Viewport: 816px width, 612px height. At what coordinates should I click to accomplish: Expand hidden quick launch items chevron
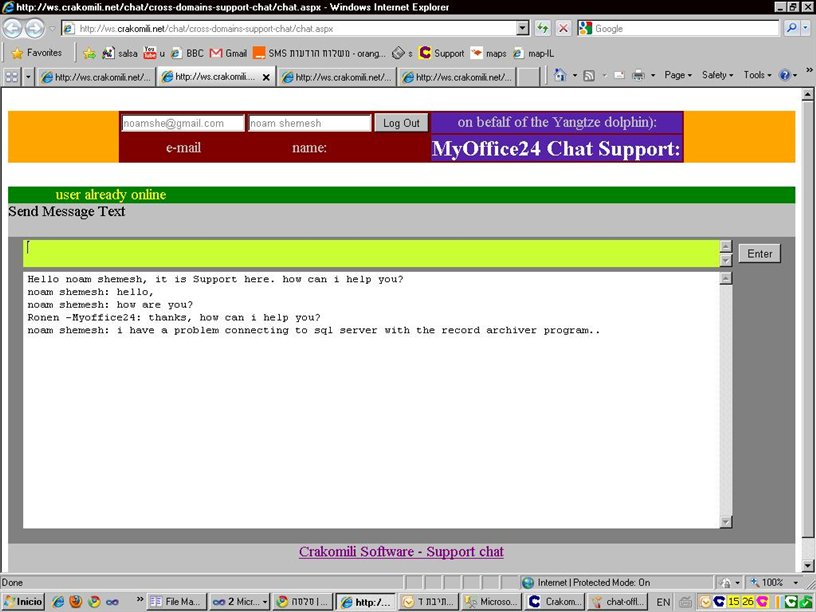point(140,598)
